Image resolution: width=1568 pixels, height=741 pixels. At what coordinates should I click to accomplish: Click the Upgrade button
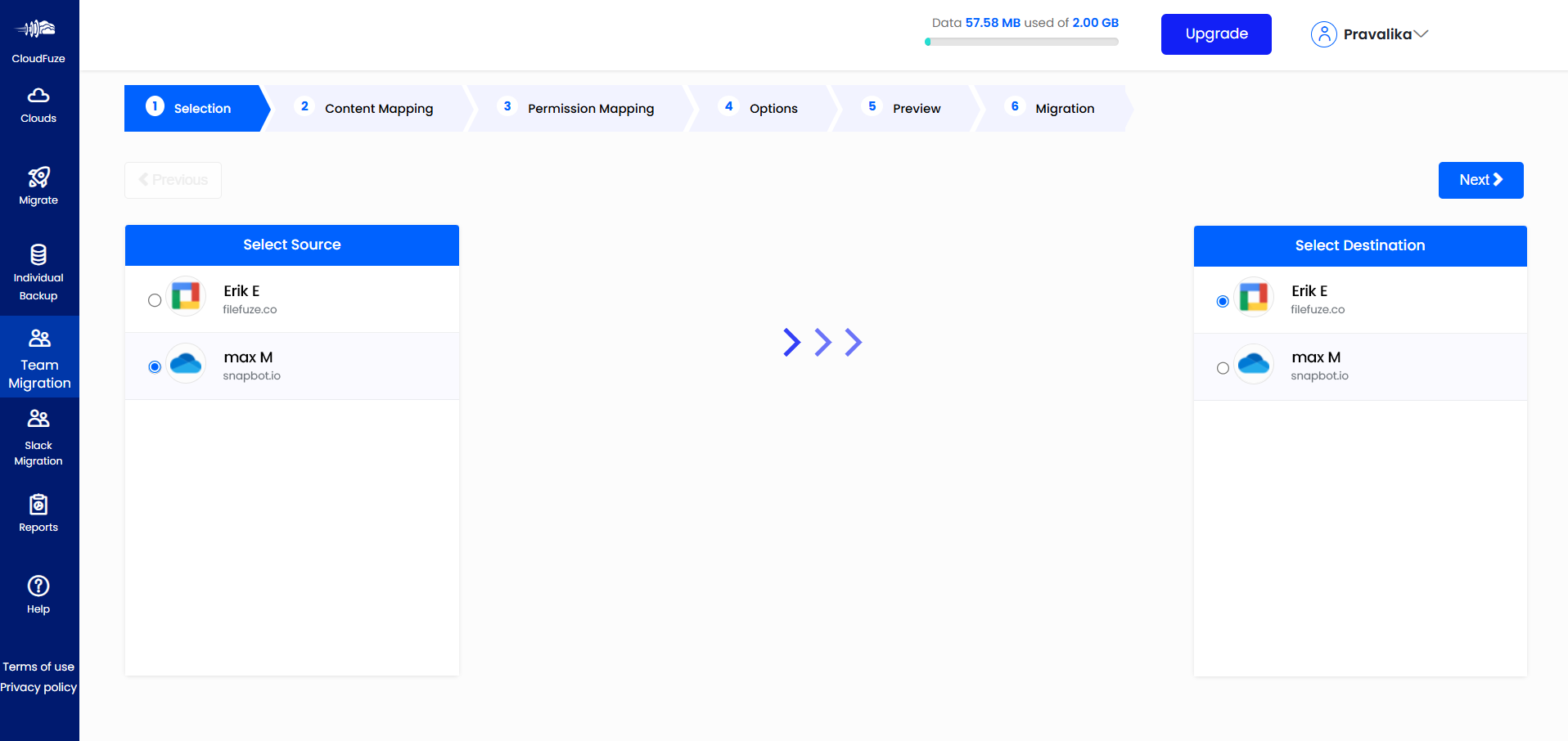point(1216,34)
